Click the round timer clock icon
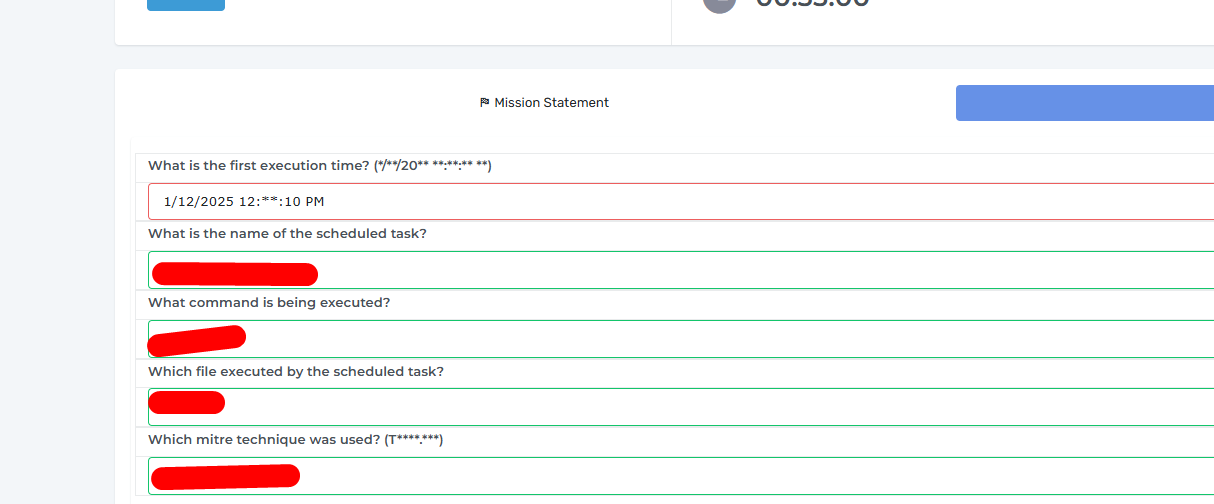The image size is (1214, 504). pyautogui.click(x=719, y=4)
